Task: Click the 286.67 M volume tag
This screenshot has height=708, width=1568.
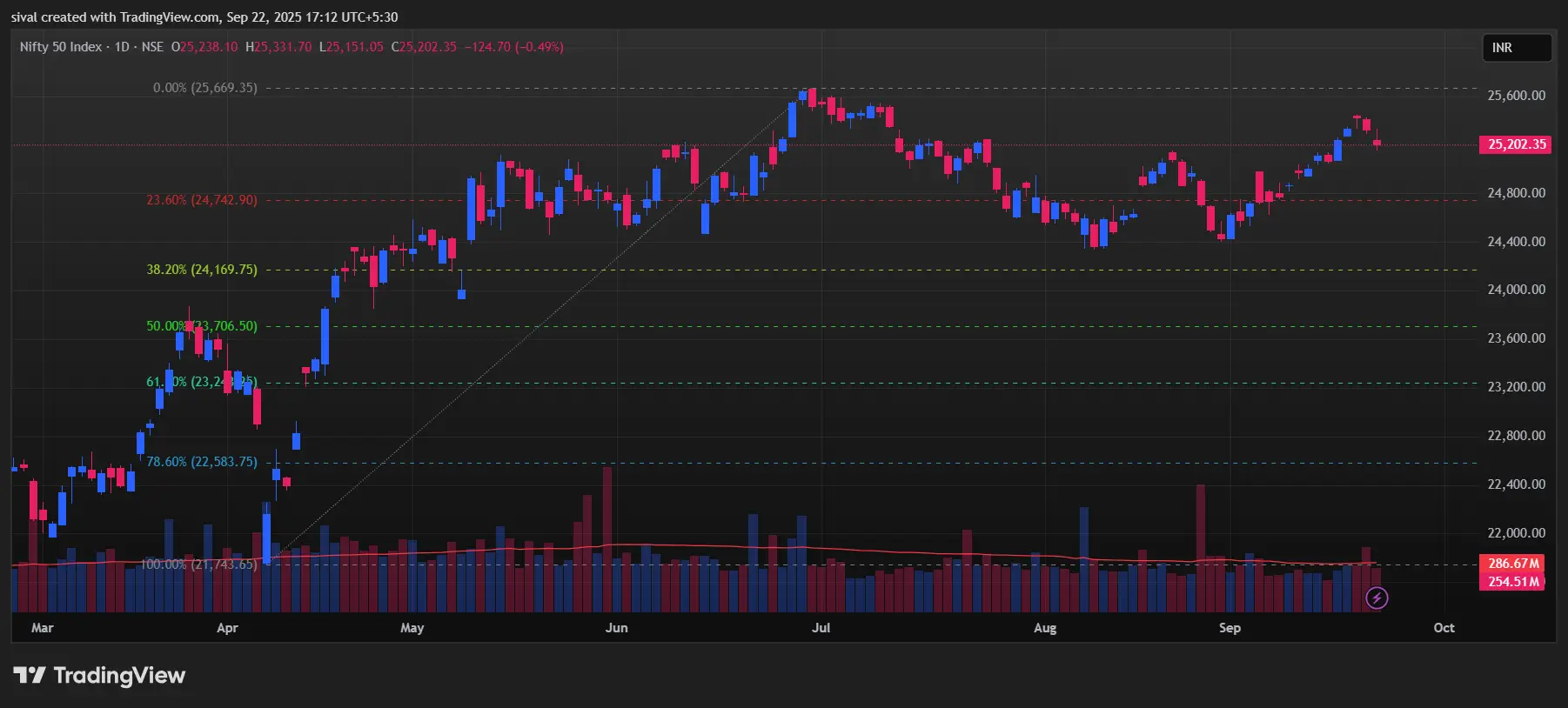Action: point(1512,564)
